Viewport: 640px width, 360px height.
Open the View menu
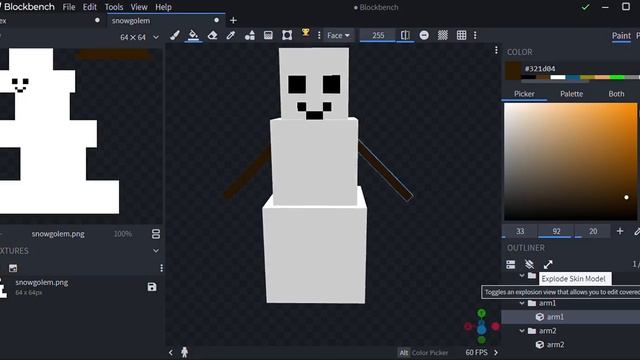(x=139, y=7)
